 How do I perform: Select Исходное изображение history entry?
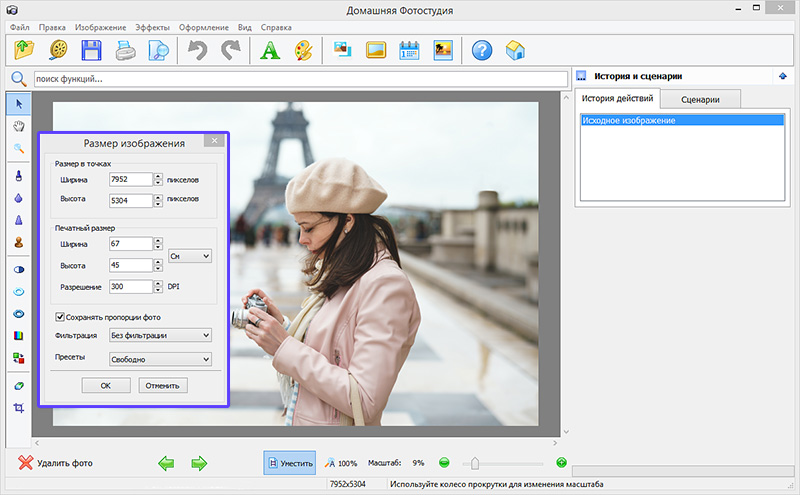click(682, 120)
